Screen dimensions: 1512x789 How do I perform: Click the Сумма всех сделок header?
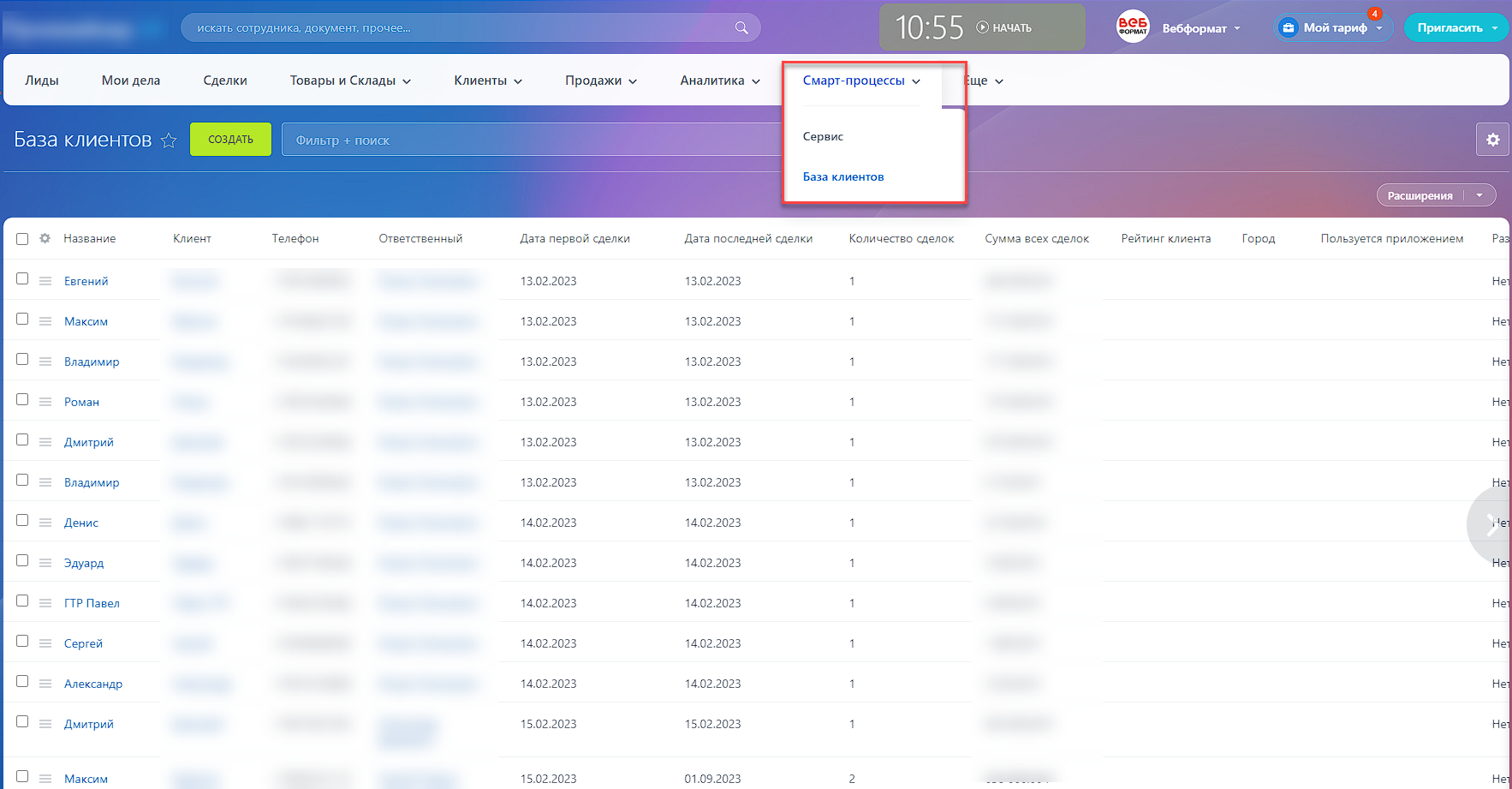[1037, 238]
